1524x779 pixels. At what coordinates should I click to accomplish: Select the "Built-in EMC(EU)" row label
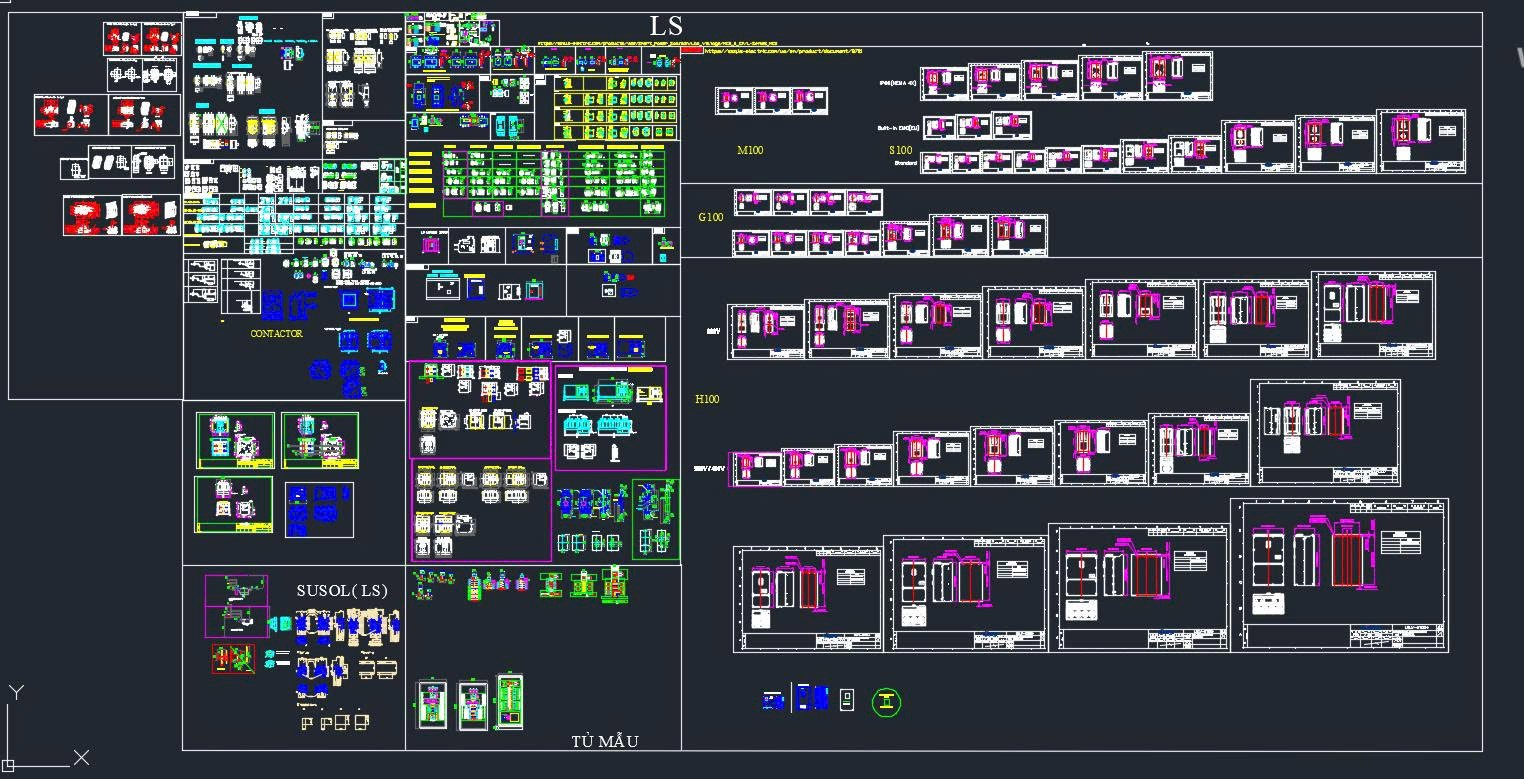point(898,127)
